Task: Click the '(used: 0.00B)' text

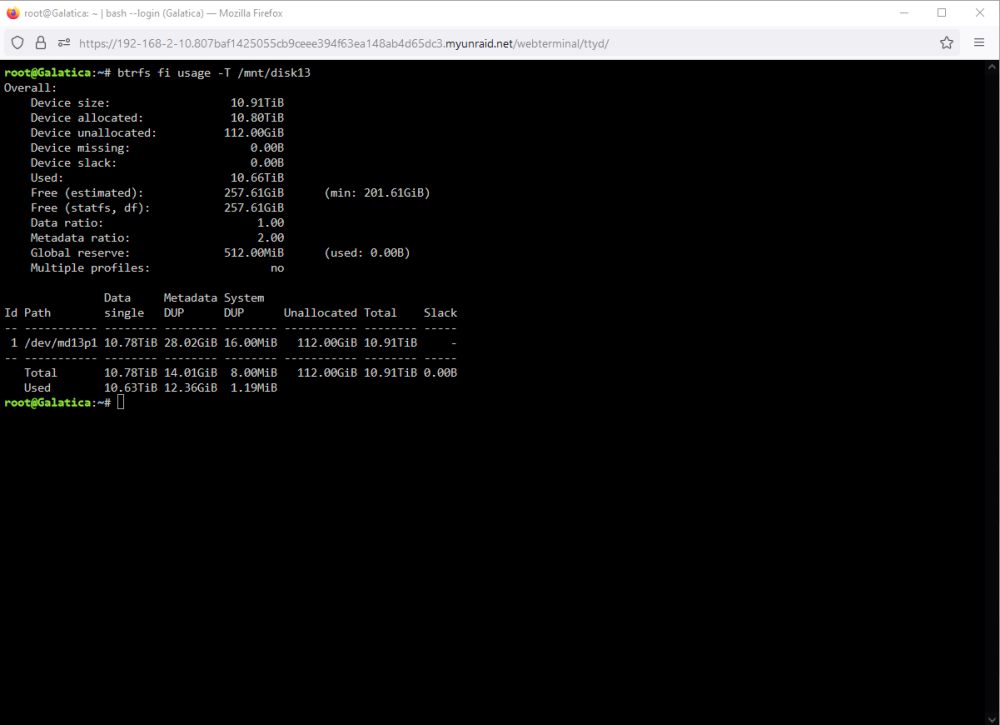Action: click(367, 253)
